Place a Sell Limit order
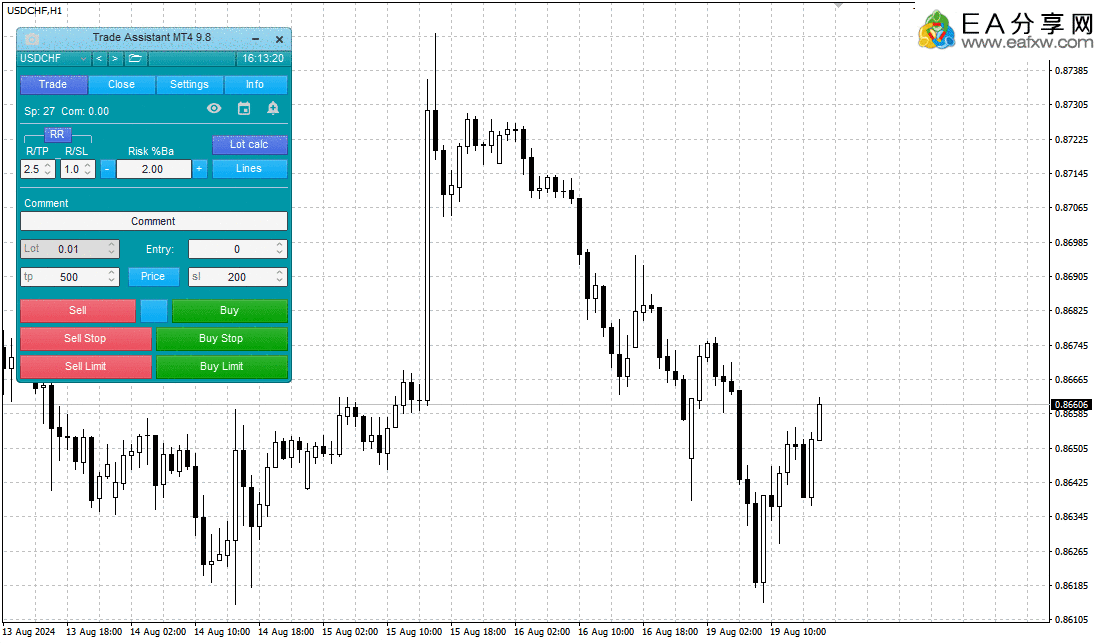Screen dimensions: 1095x643 click(x=86, y=367)
